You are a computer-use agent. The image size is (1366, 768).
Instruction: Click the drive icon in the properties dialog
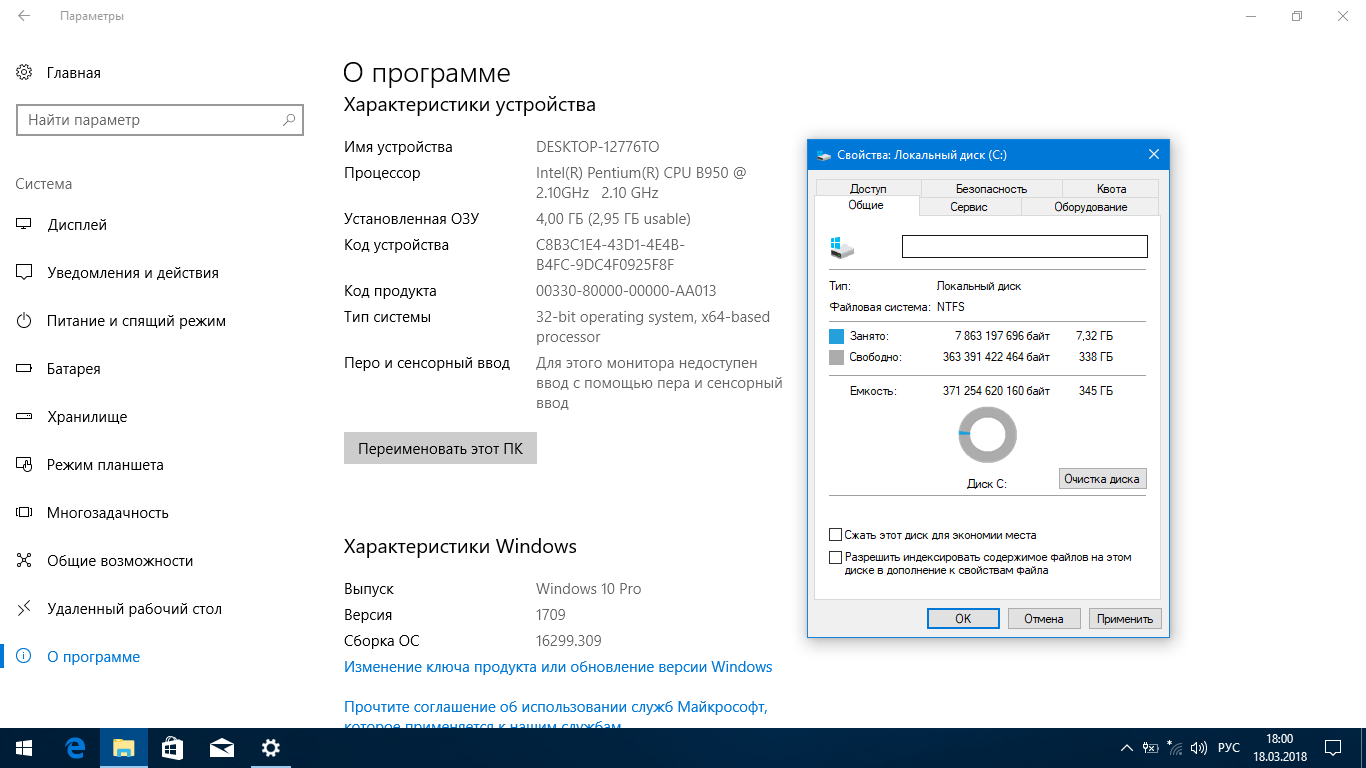coord(842,247)
